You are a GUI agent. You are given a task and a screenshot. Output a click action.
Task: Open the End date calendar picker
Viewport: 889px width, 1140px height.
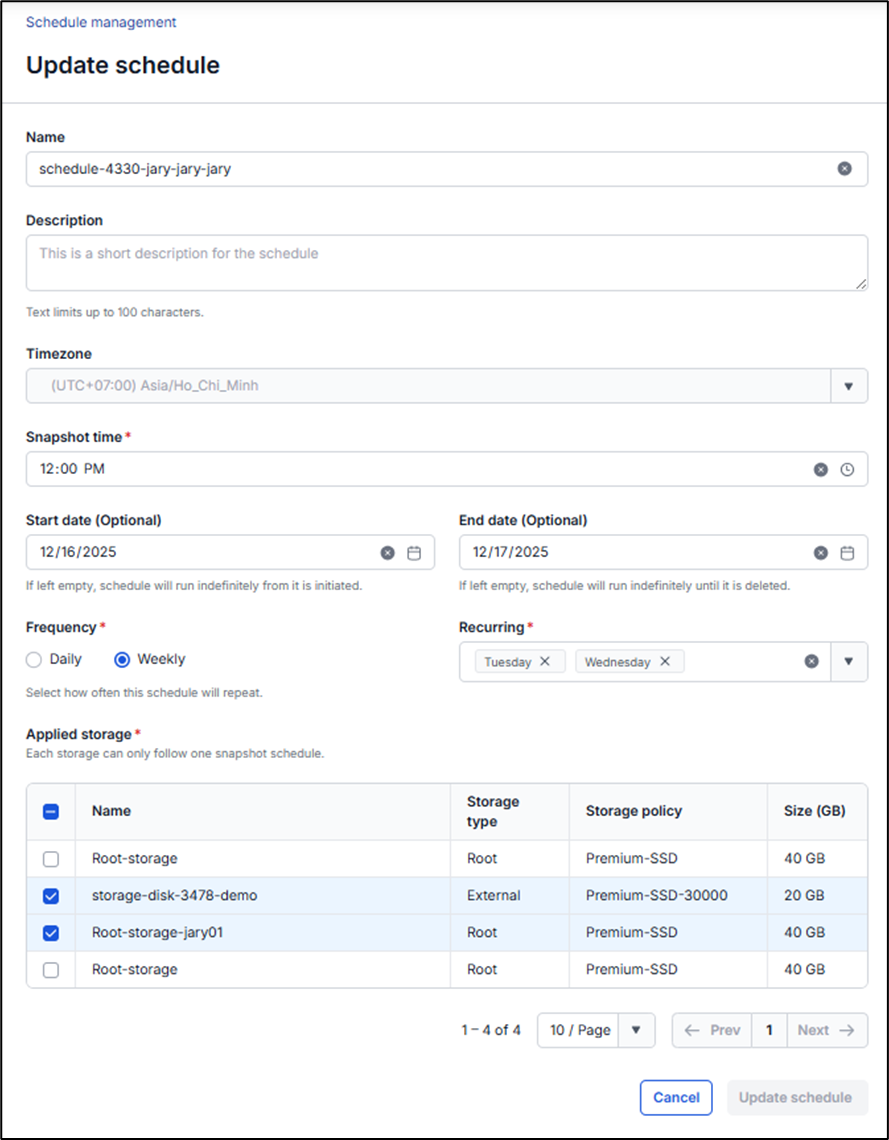847,552
